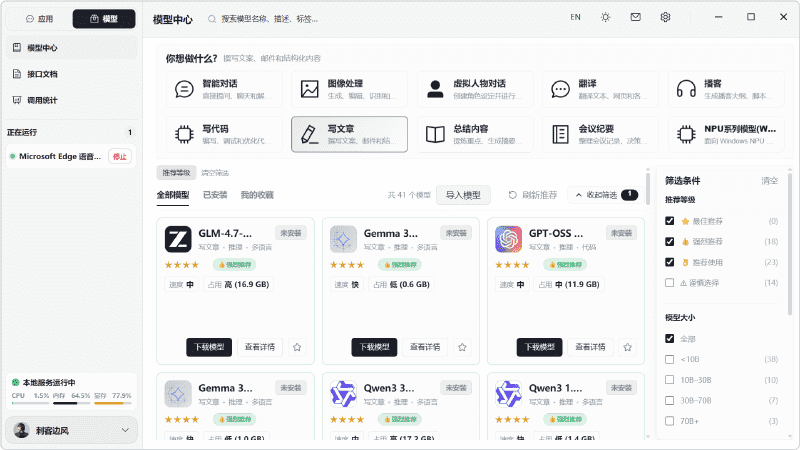The height and width of the screenshot is (450, 800).
Task: View details of first-row Gemma 3 model
Action: (x=425, y=347)
